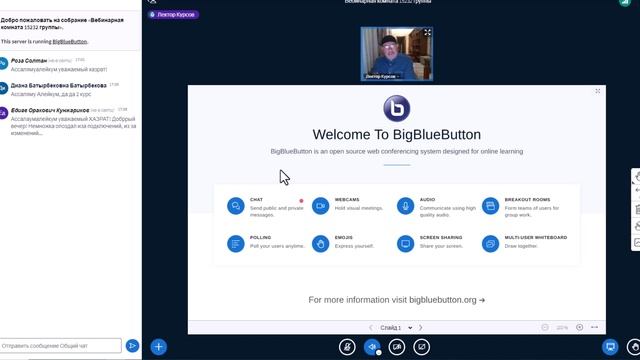This screenshot has width=640, height=360.
Task: Toggle the screen share button
Action: 422,347
